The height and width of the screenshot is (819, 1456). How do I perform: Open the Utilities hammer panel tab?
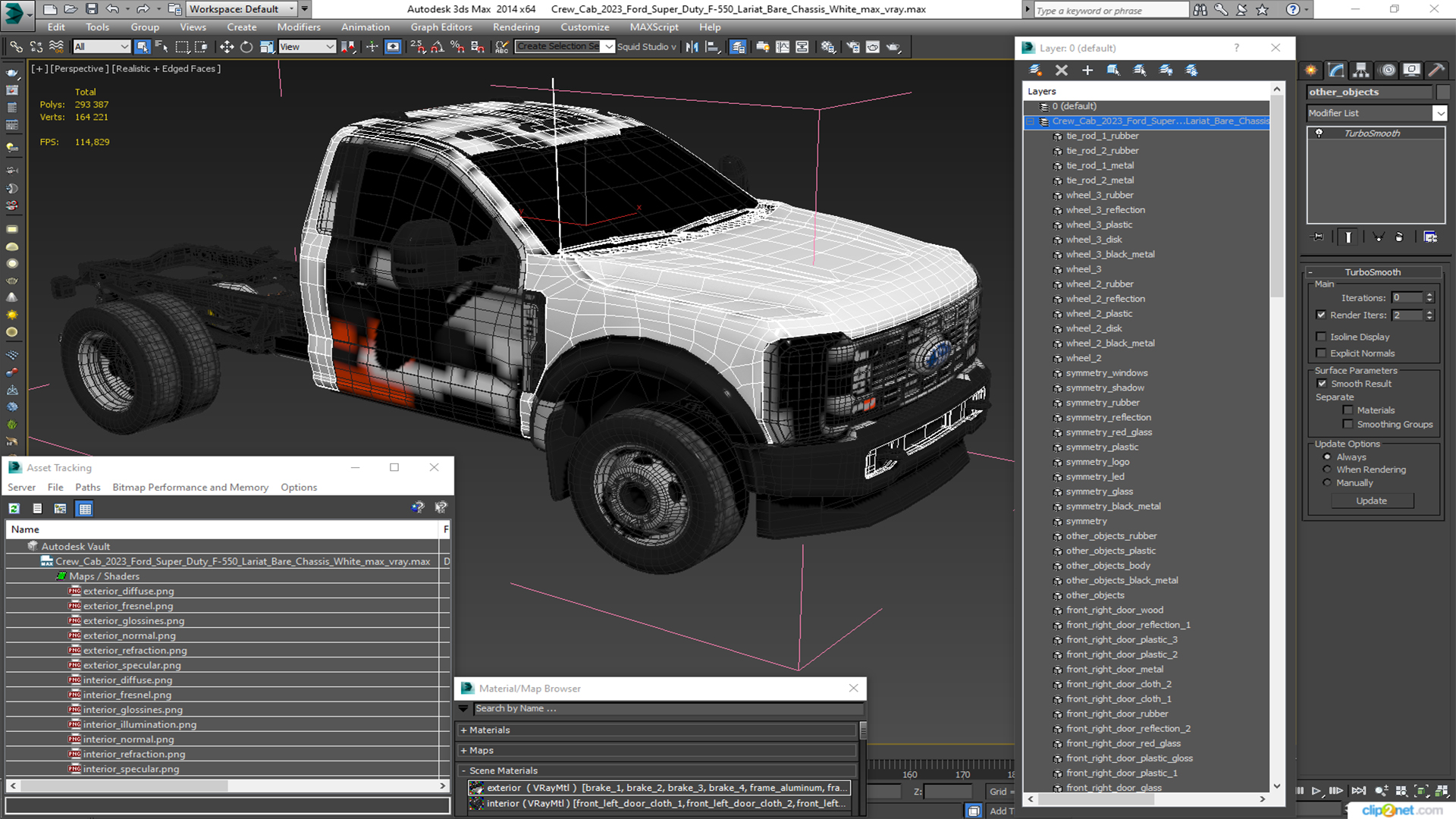tap(1436, 70)
